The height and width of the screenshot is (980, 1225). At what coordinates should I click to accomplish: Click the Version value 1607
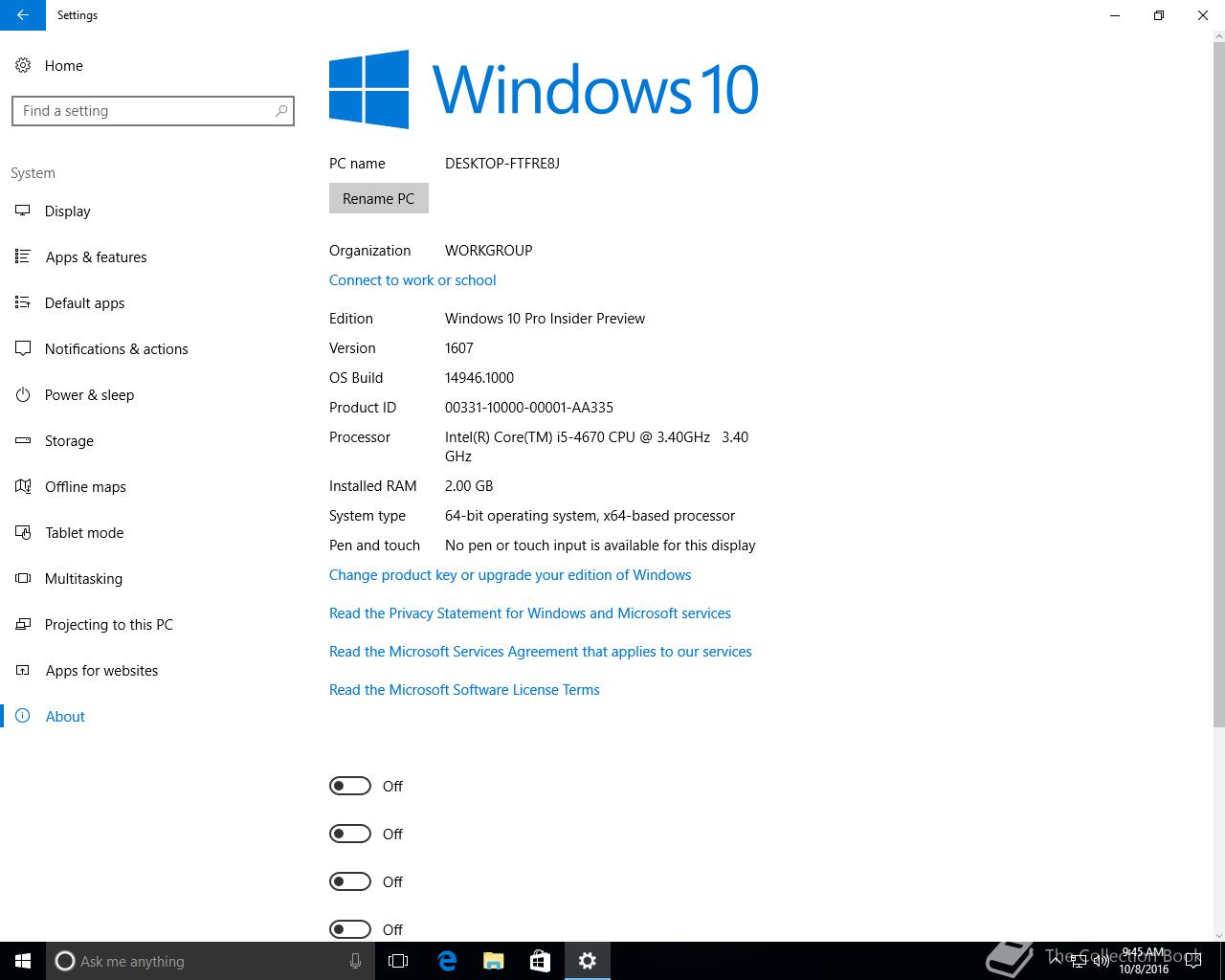(459, 347)
